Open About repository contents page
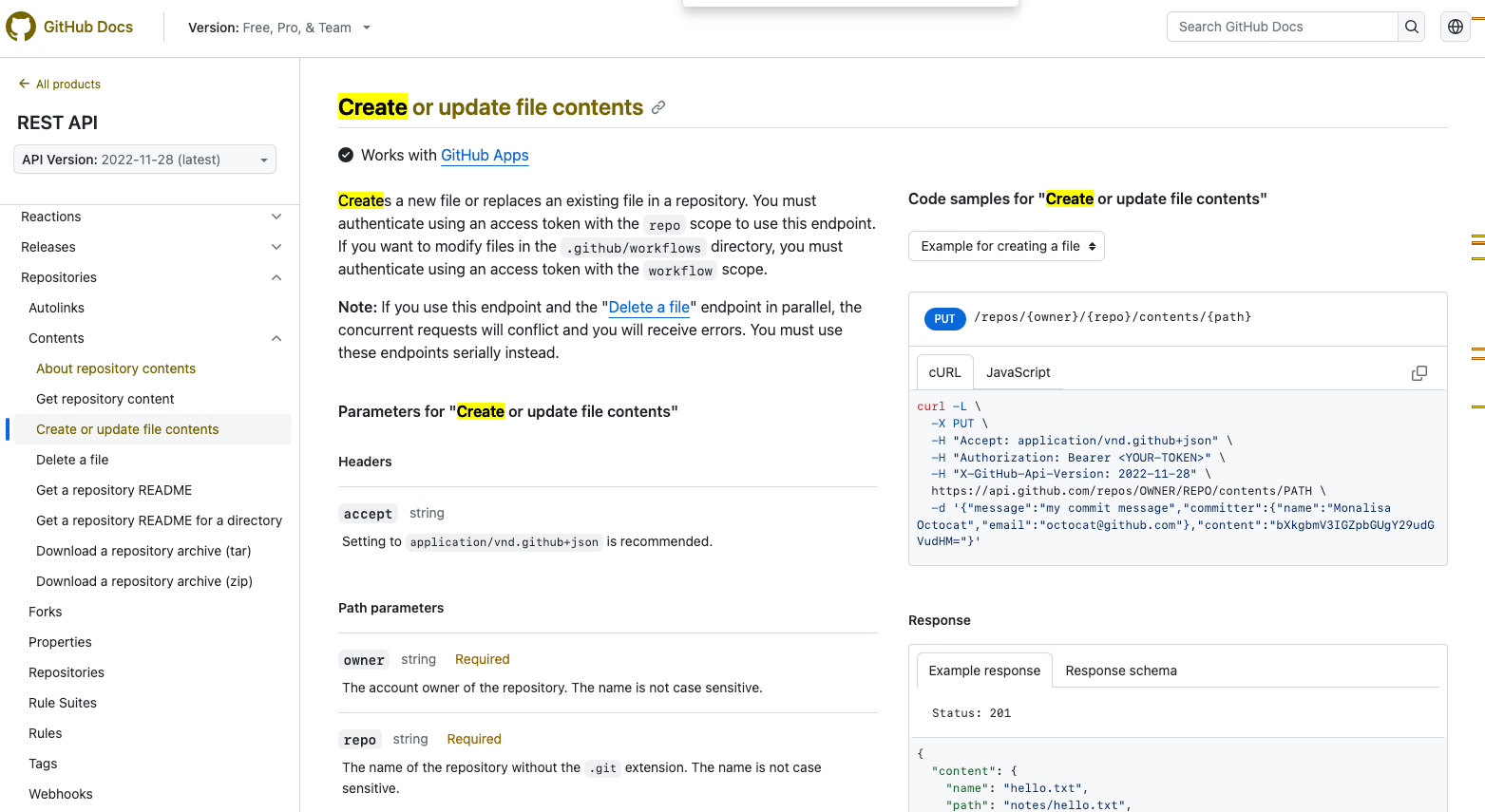Viewport: 1485px width, 812px height. (x=116, y=368)
